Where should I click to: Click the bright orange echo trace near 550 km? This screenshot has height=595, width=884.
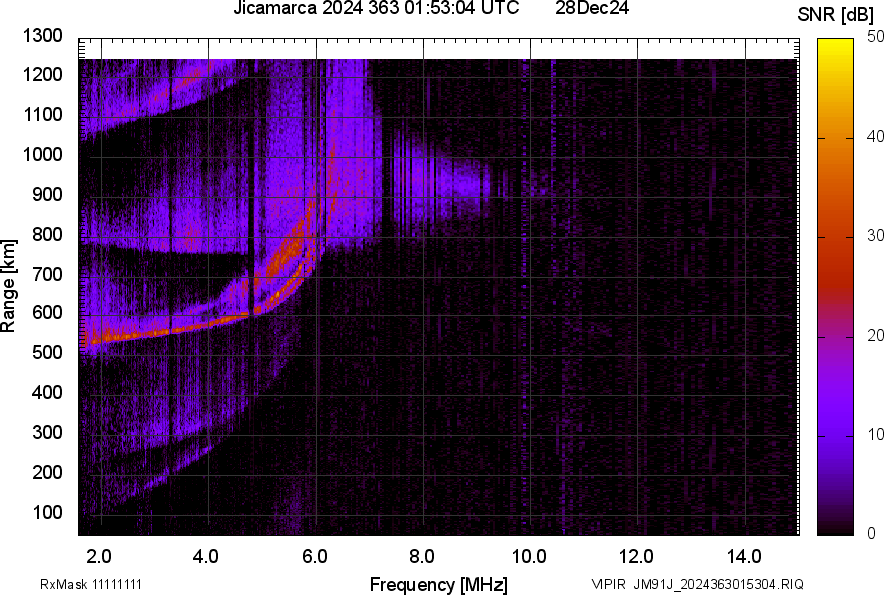point(150,331)
